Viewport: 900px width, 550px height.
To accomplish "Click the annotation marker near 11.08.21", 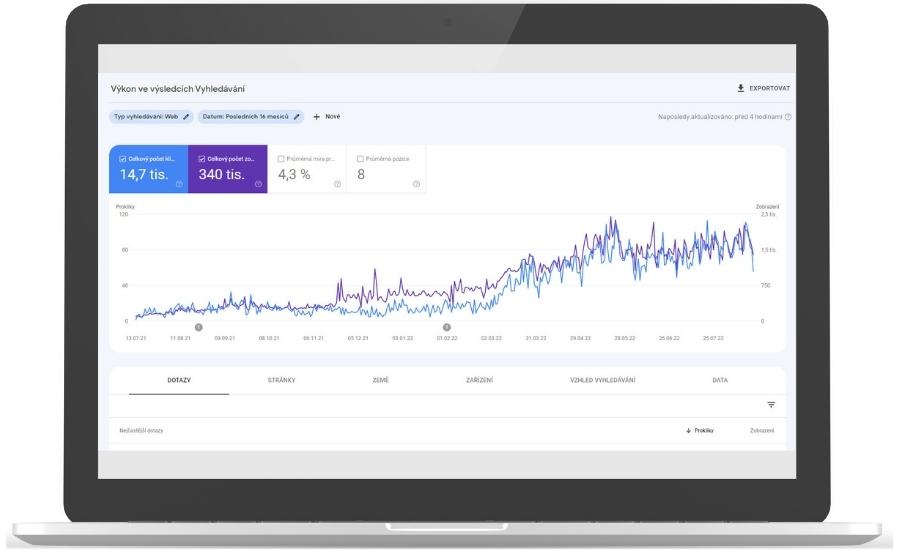I will [x=199, y=327].
